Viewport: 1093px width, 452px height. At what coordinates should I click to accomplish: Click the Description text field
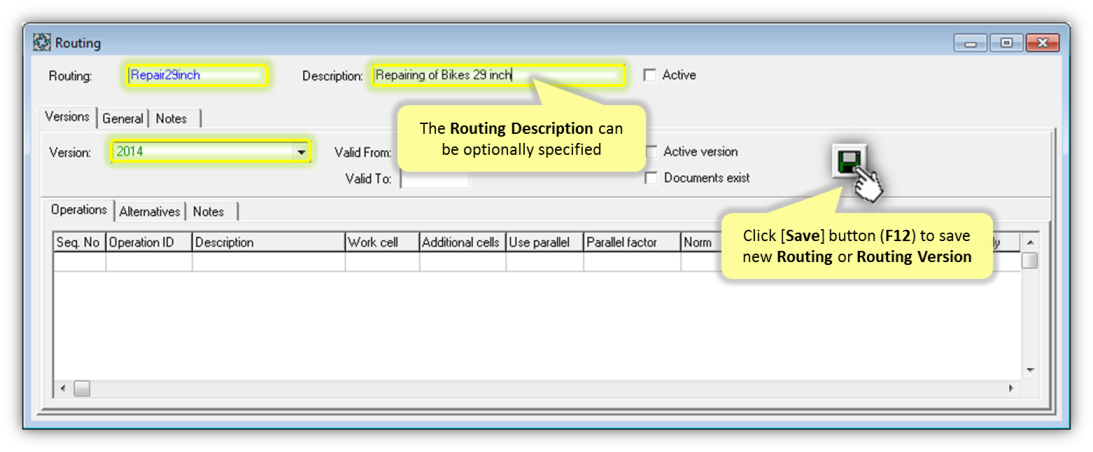pyautogui.click(x=496, y=75)
